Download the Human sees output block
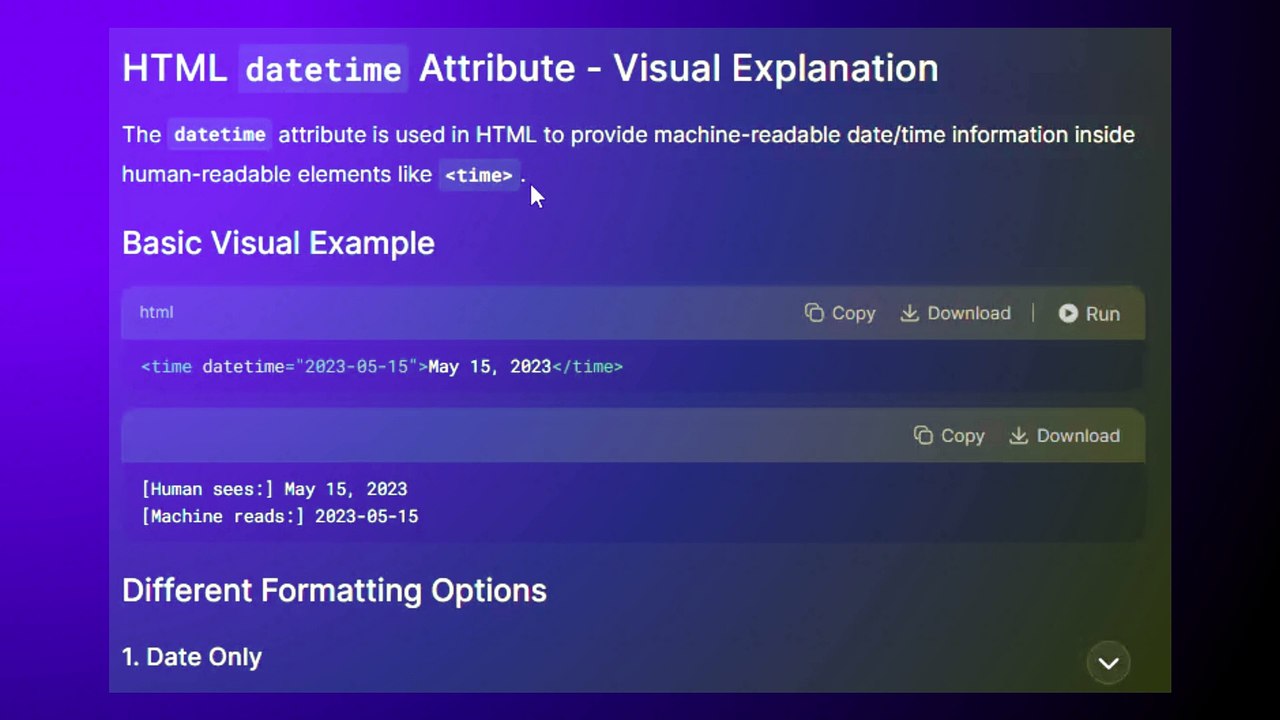This screenshot has width=1280, height=720. (1064, 436)
